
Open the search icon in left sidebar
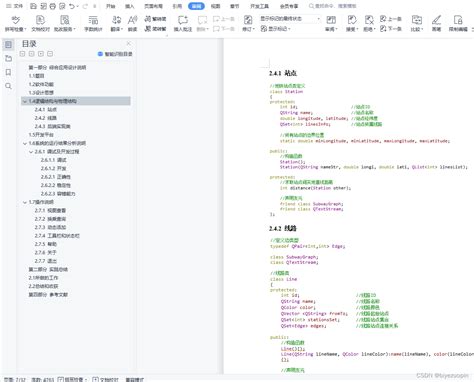[x=8, y=86]
